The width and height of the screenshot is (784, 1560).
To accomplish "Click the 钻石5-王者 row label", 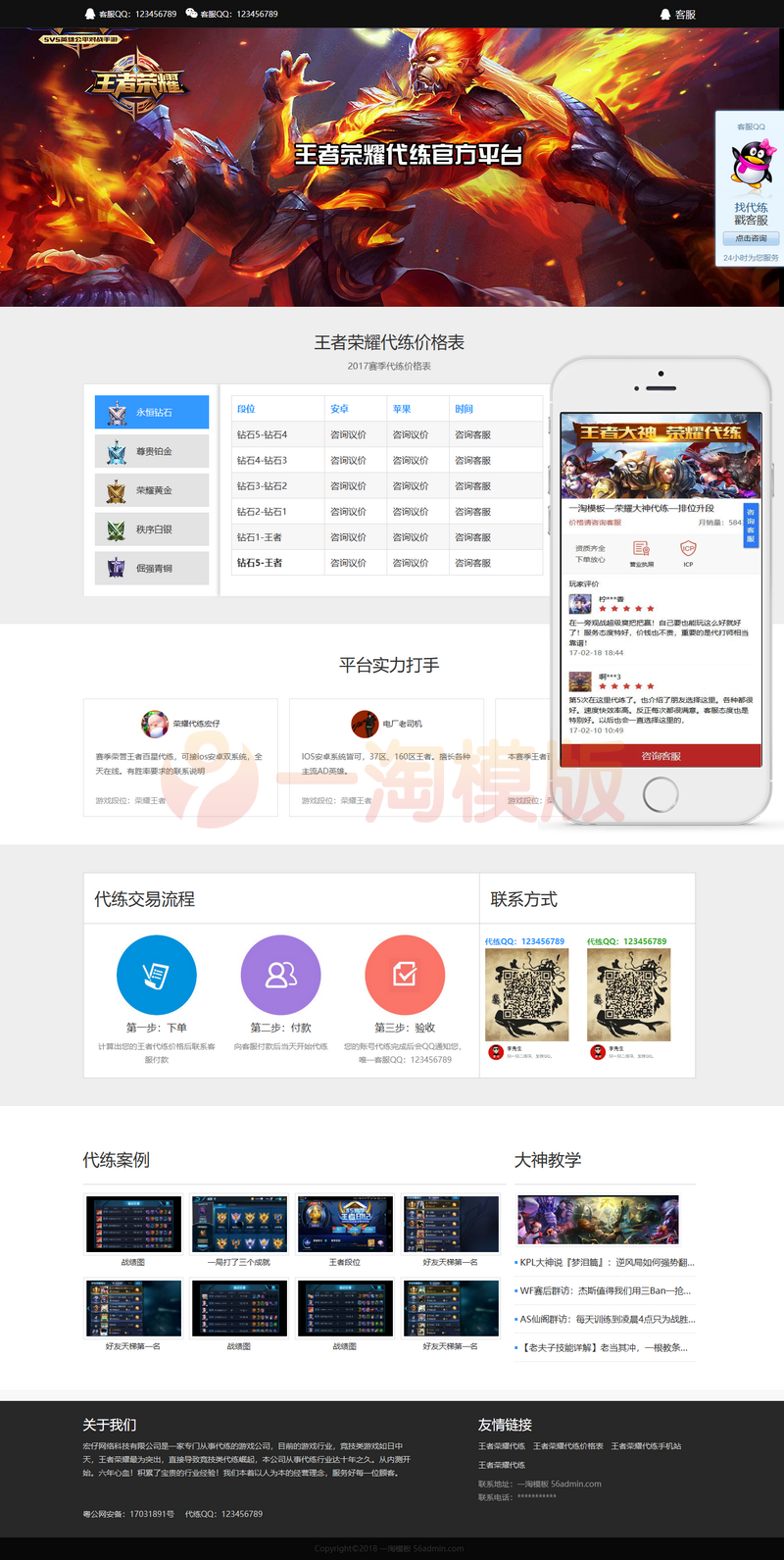I will pos(260,563).
